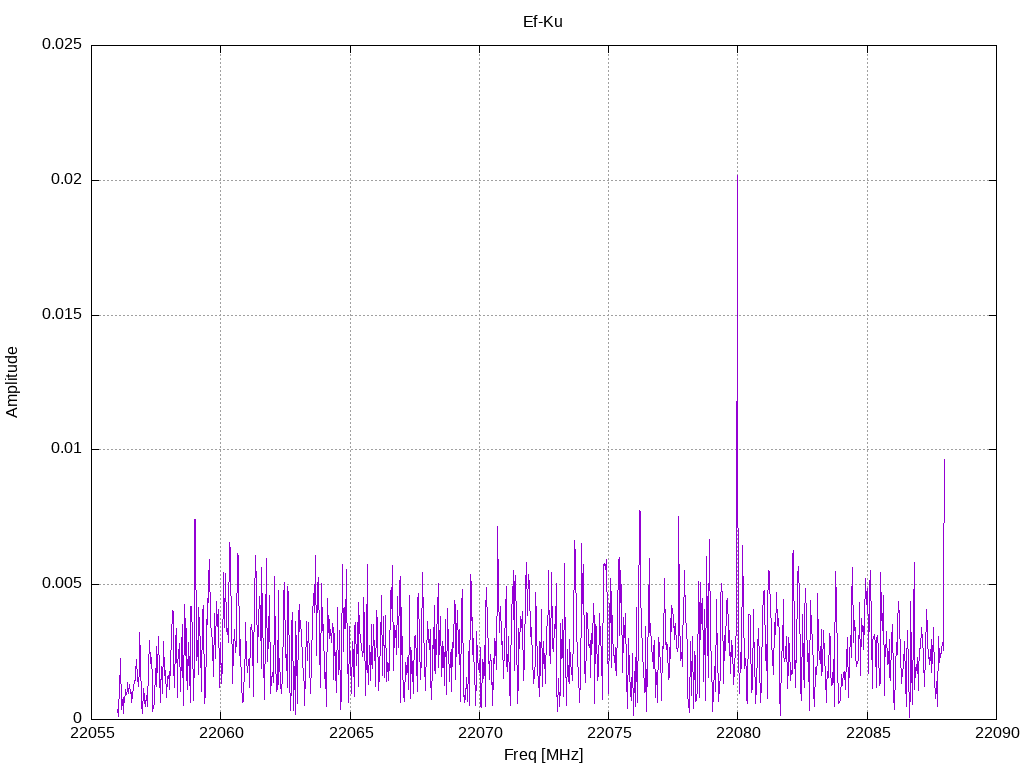Select the 22075 x-axis tick label
This screenshot has width=1024, height=768.
(x=608, y=734)
